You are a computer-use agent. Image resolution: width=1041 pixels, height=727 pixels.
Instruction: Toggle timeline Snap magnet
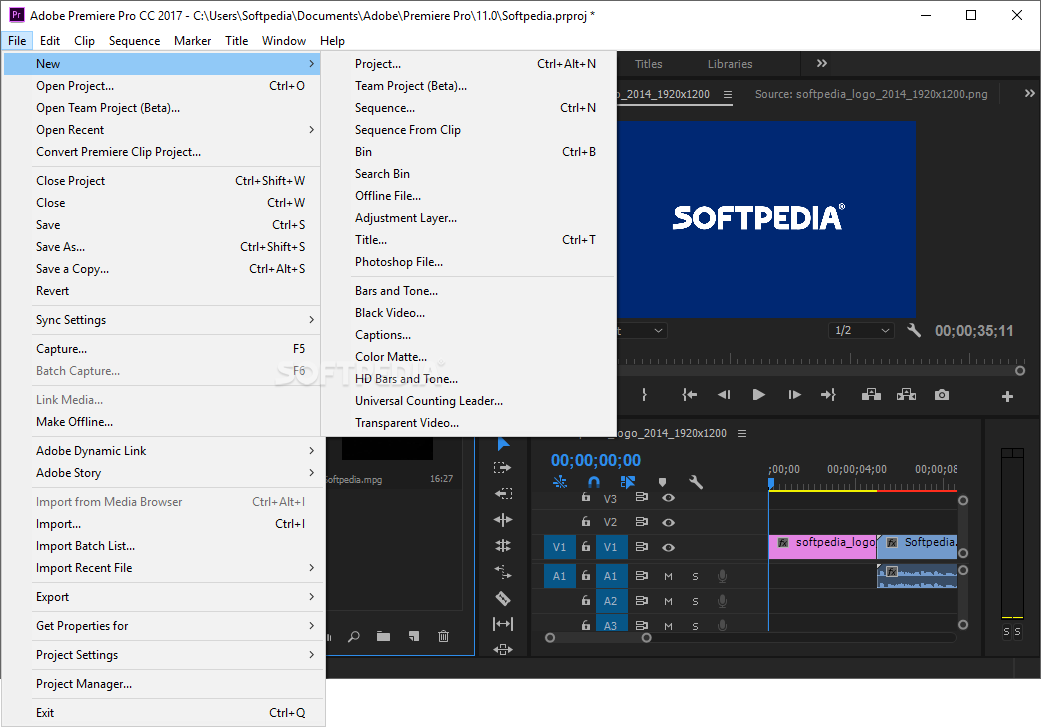click(594, 482)
